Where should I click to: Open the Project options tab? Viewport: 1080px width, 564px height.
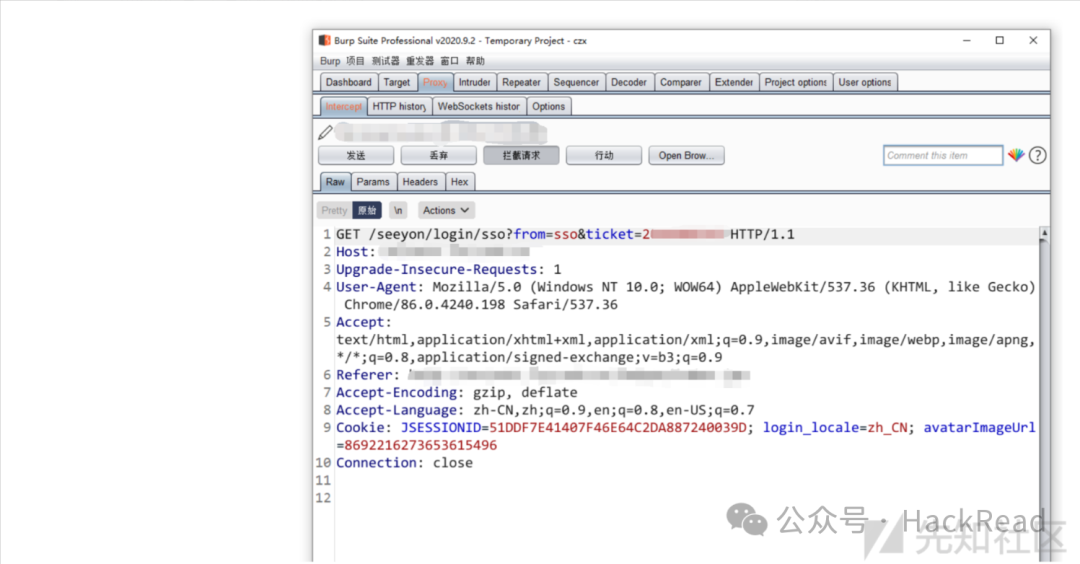[x=796, y=82]
